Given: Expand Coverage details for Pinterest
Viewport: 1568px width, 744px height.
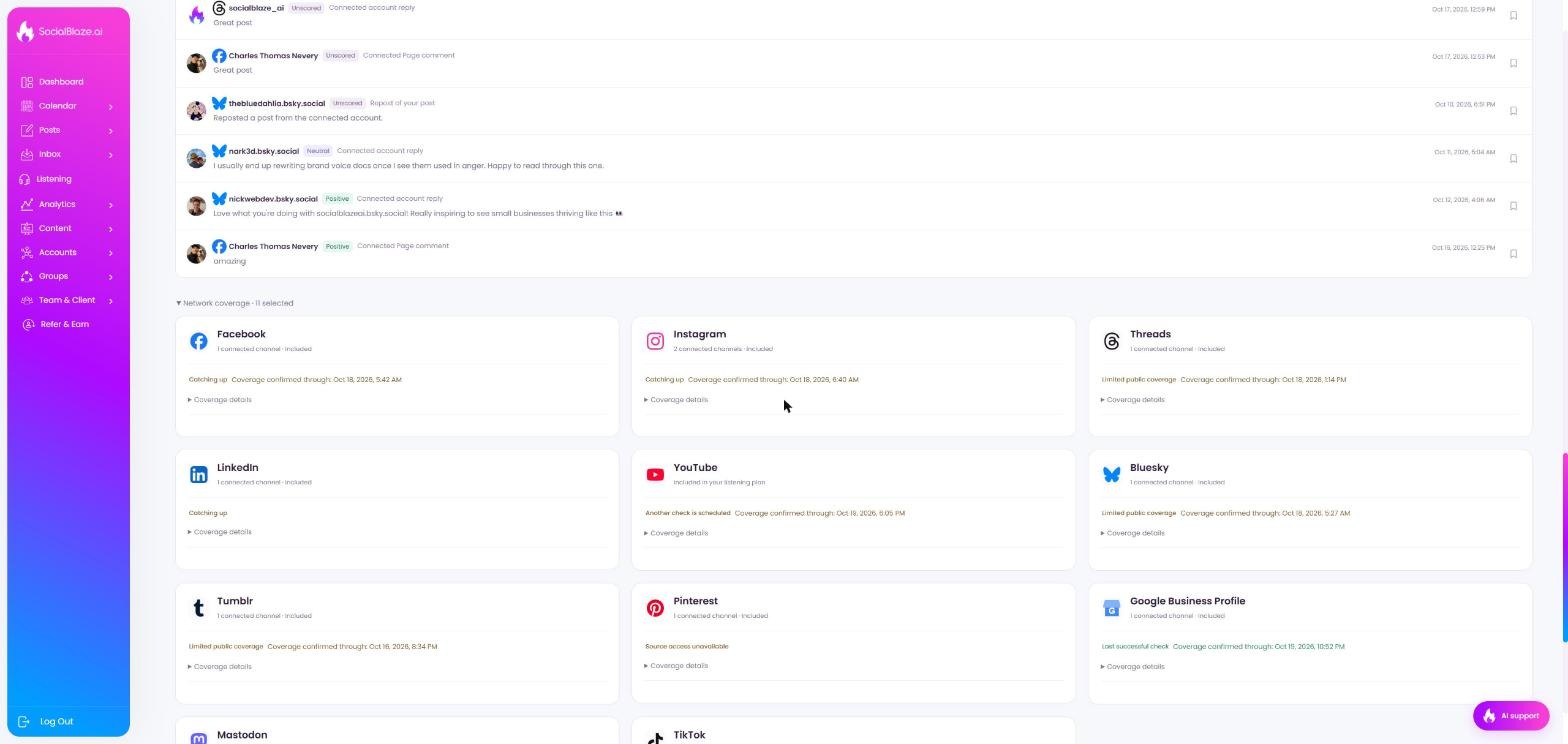Looking at the screenshot, I should point(677,666).
